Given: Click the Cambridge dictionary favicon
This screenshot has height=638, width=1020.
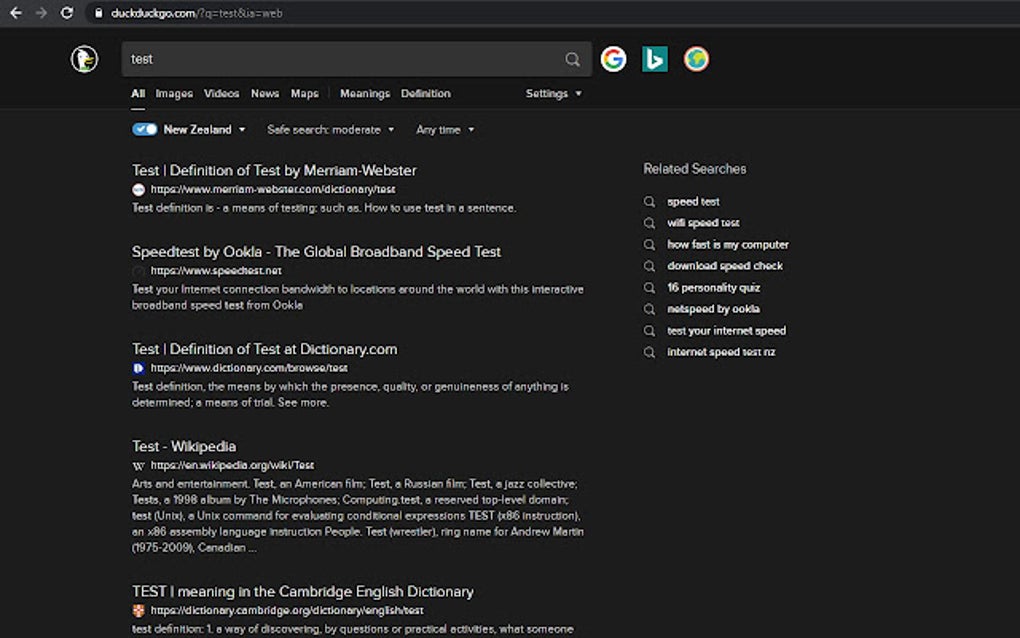Looking at the screenshot, I should coord(139,611).
